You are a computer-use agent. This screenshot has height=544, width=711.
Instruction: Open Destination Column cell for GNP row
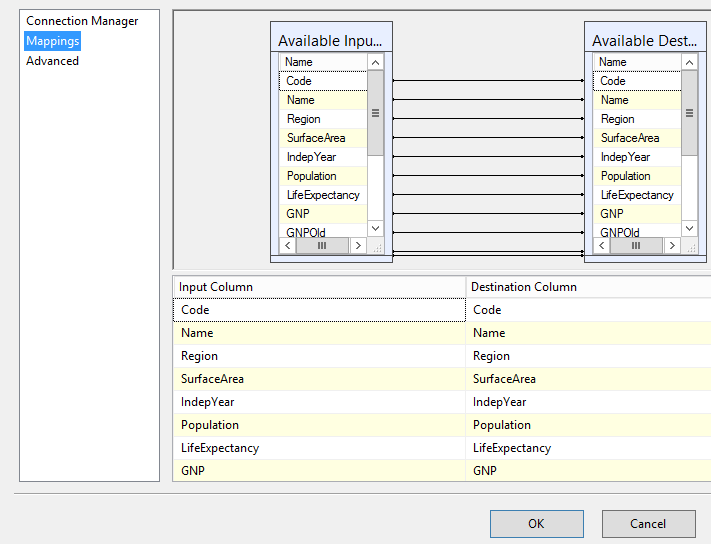click(x=588, y=471)
